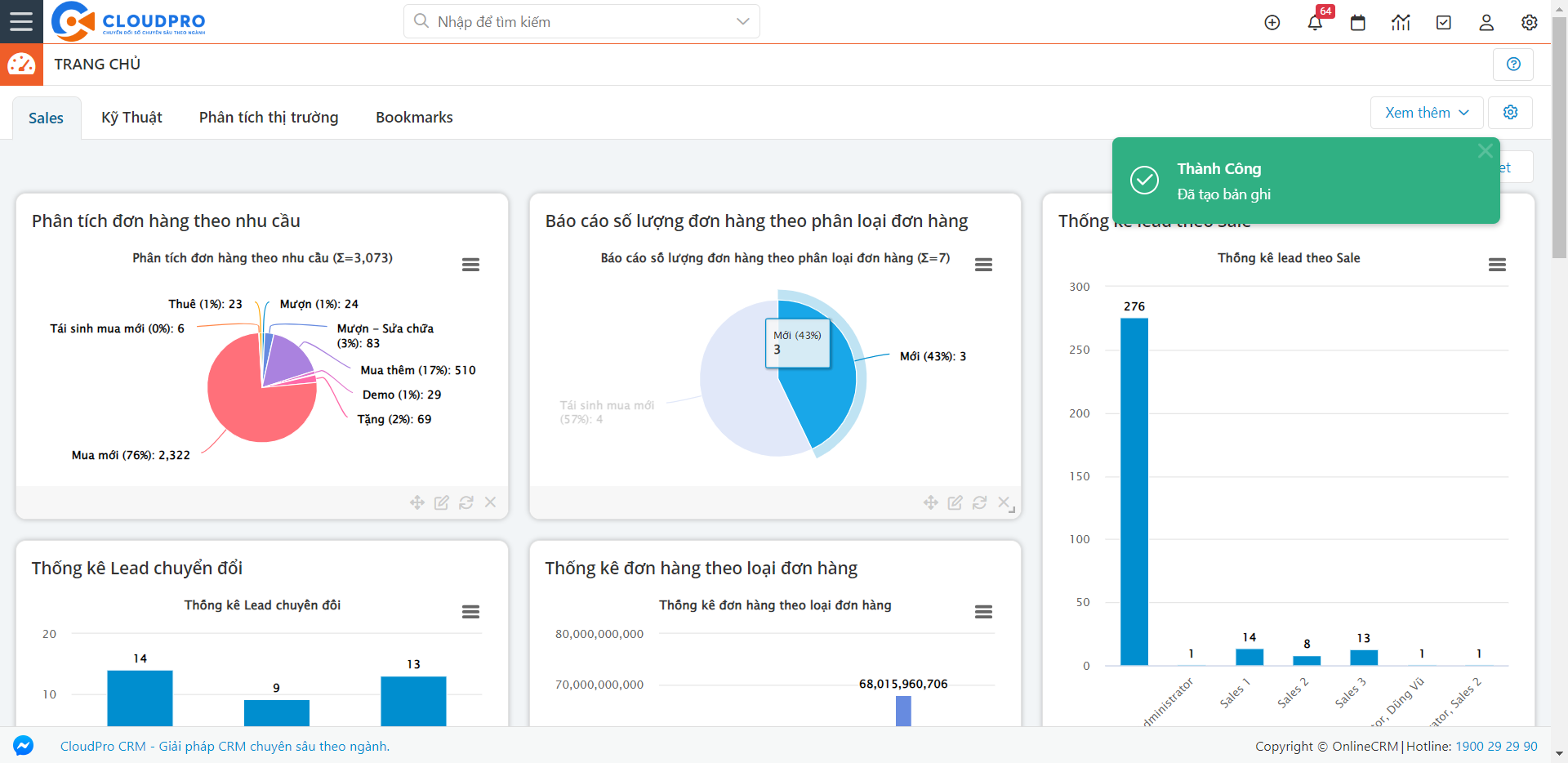Click hotline 1900 29 29 90 link
This screenshot has width=1568, height=763.
[x=1496, y=746]
